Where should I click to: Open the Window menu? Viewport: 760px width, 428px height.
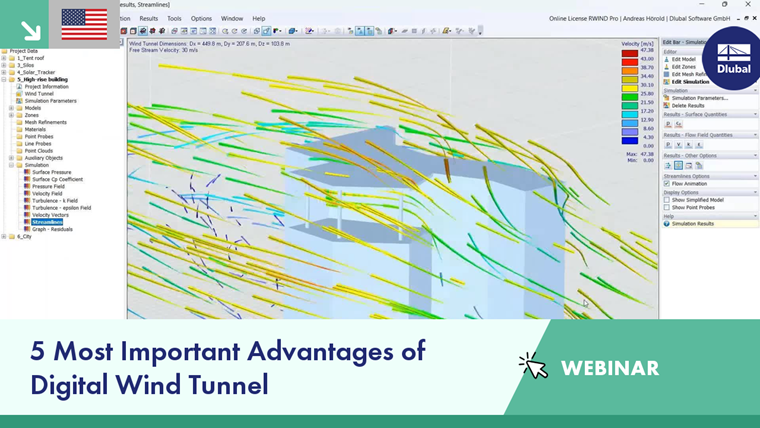[232, 18]
